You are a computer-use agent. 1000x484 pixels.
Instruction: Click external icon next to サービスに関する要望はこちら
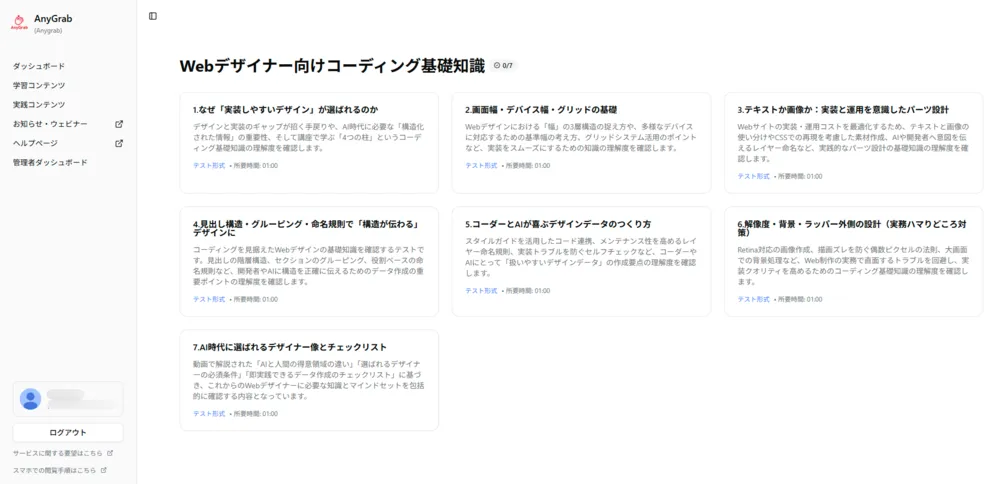tap(110, 453)
